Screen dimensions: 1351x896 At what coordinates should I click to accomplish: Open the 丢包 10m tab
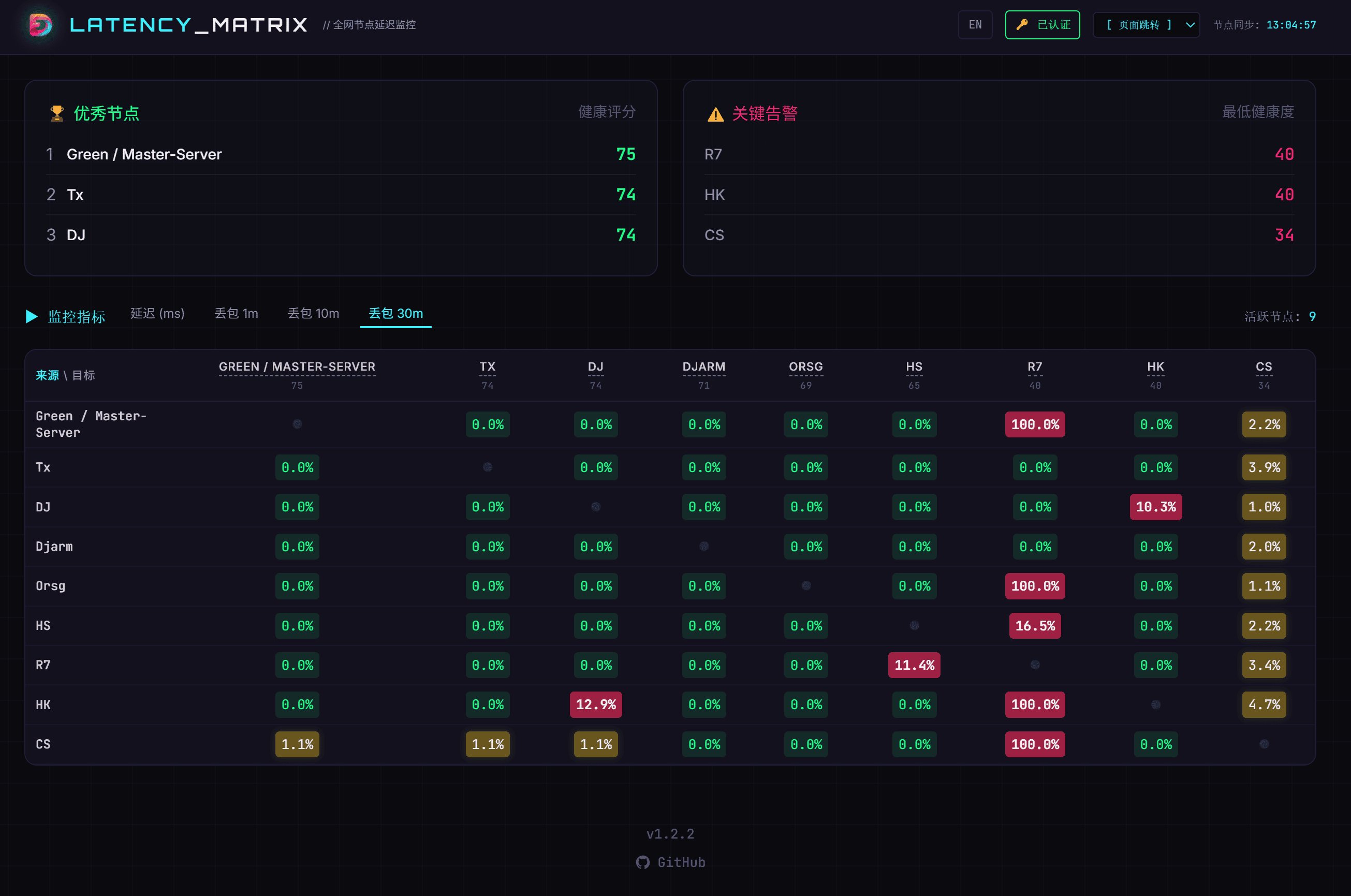[313, 313]
